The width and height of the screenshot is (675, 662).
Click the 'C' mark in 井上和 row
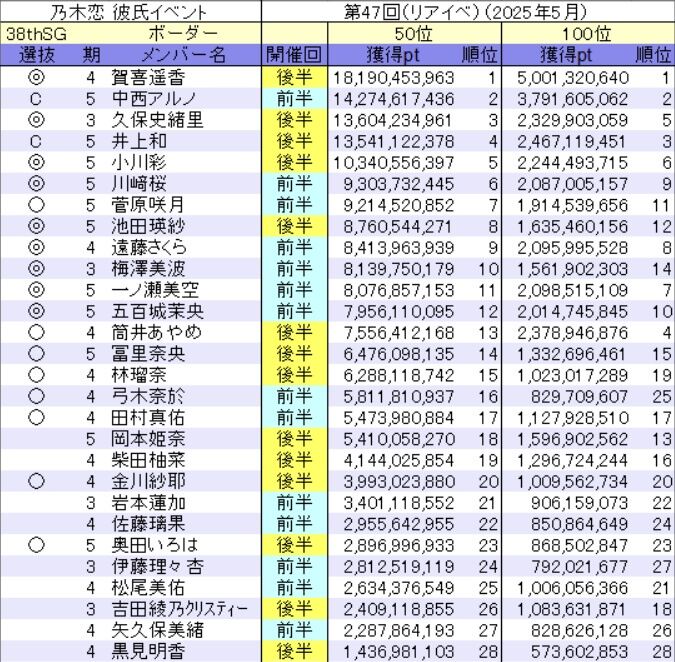(x=36, y=142)
